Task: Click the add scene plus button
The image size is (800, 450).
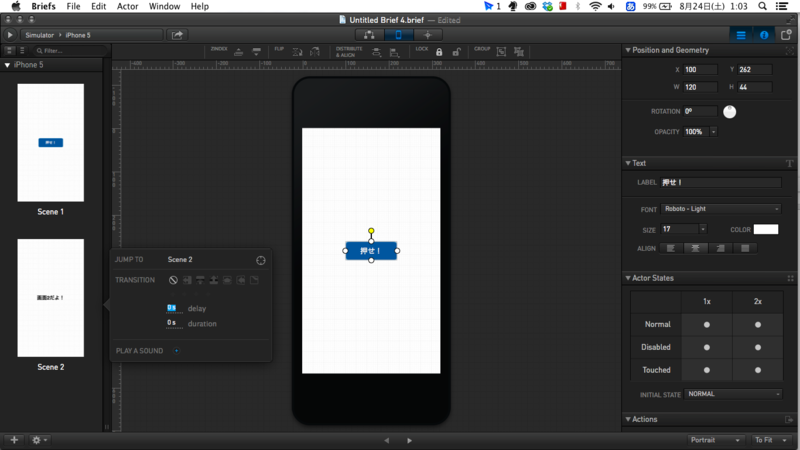Action: (x=14, y=440)
